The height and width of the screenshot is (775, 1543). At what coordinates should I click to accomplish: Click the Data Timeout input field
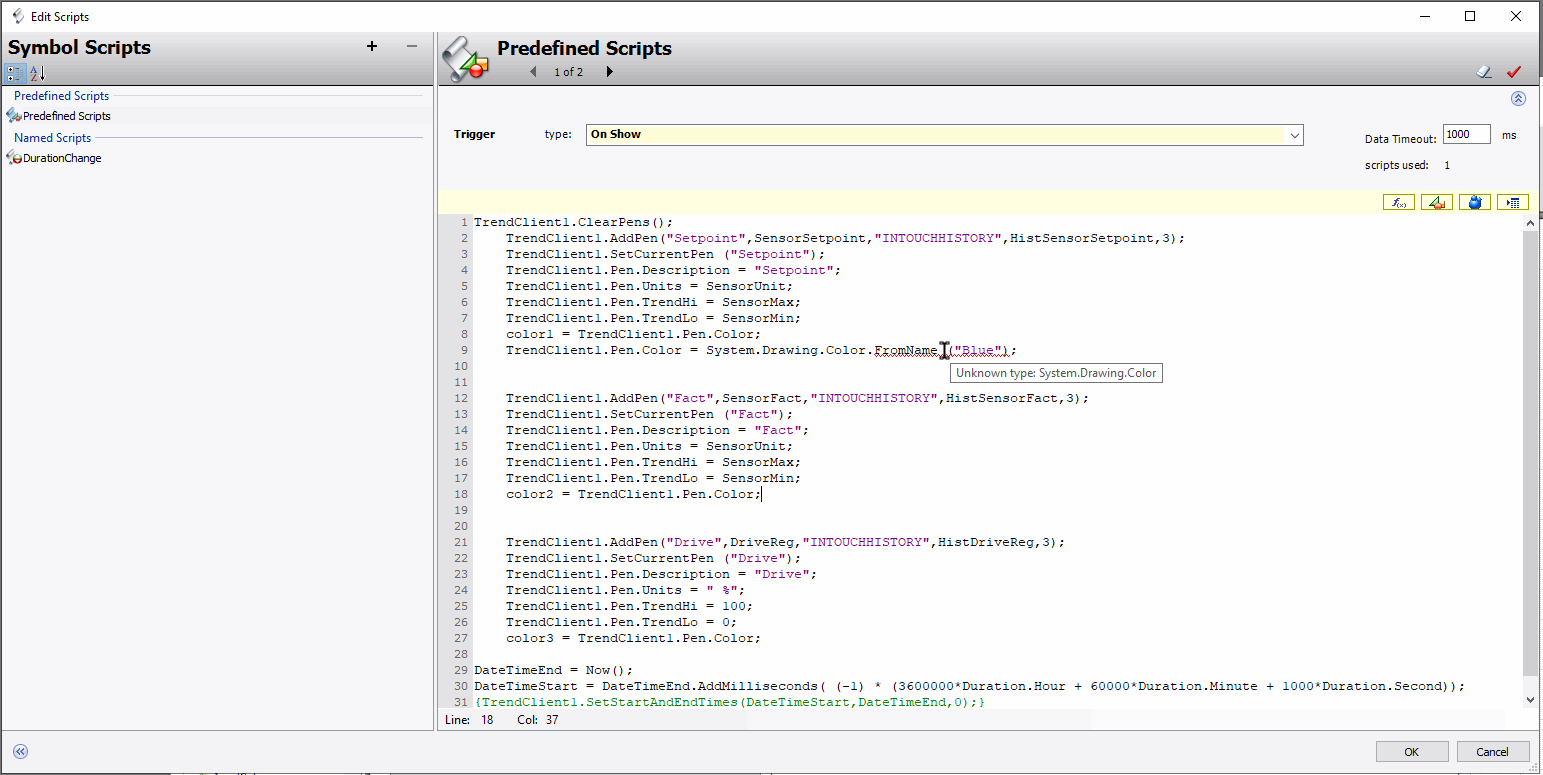1466,135
